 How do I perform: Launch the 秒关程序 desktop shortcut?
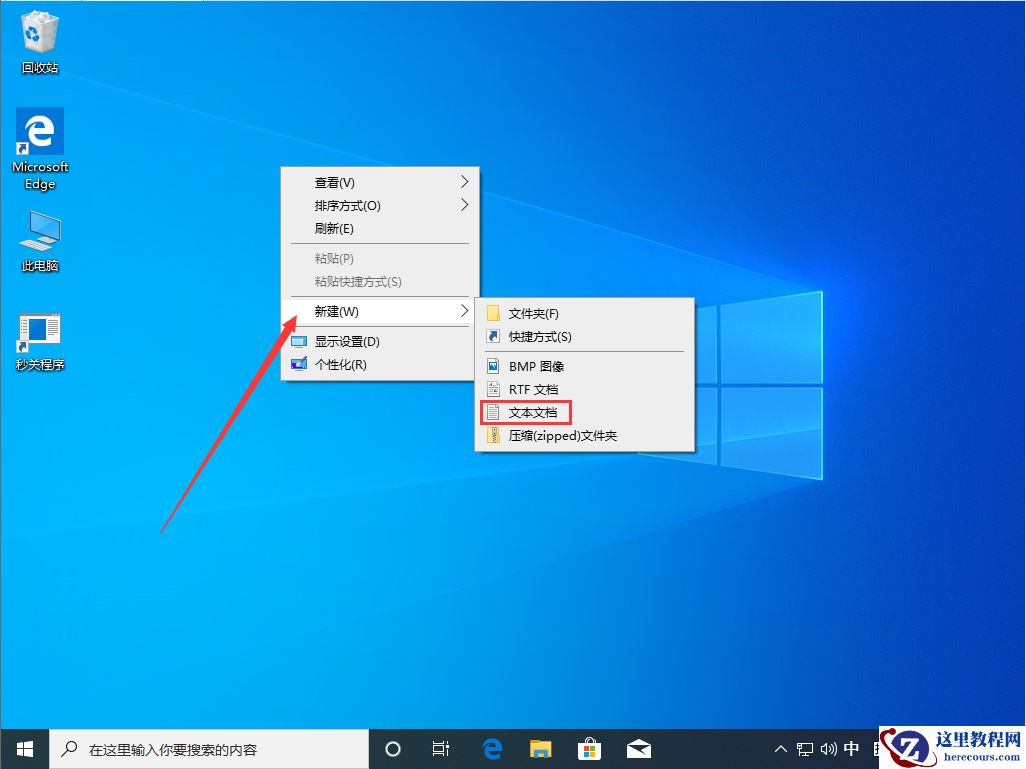[39, 330]
